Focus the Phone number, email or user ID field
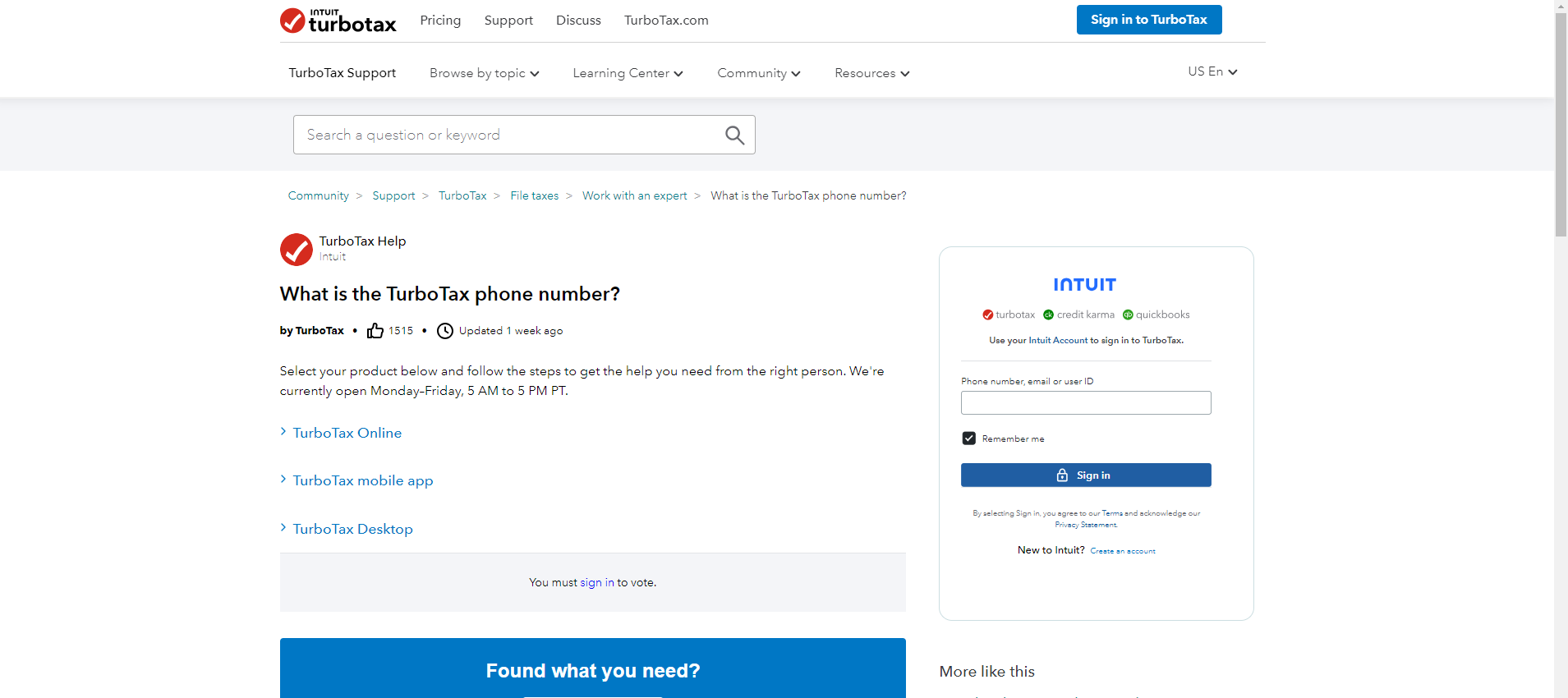This screenshot has width=1568, height=698. (1086, 403)
